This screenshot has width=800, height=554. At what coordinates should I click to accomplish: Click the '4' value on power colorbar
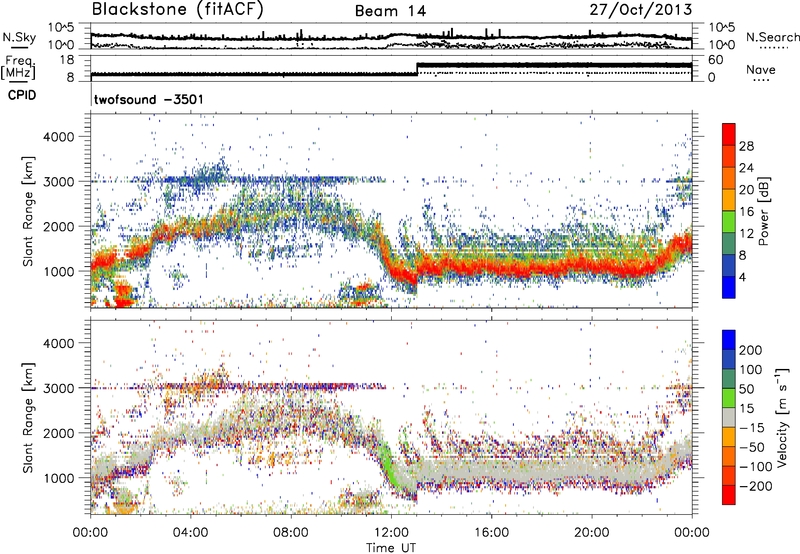pos(743,277)
